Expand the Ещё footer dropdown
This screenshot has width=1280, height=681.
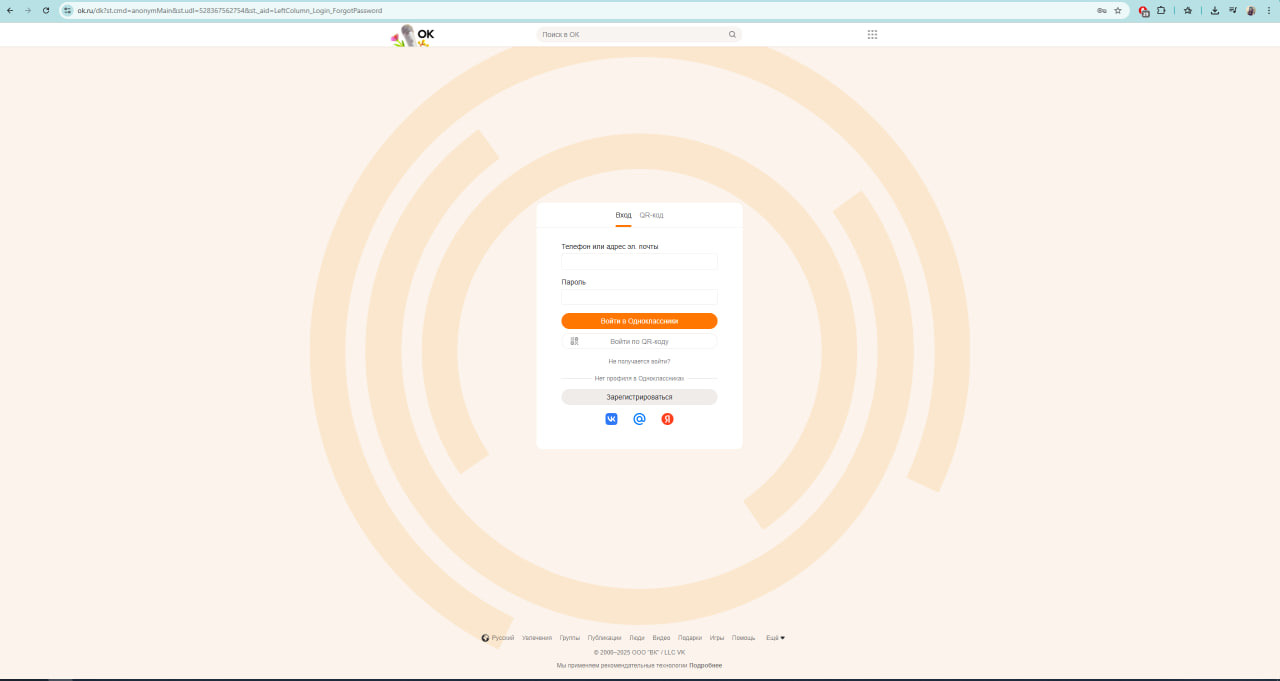click(x=775, y=638)
